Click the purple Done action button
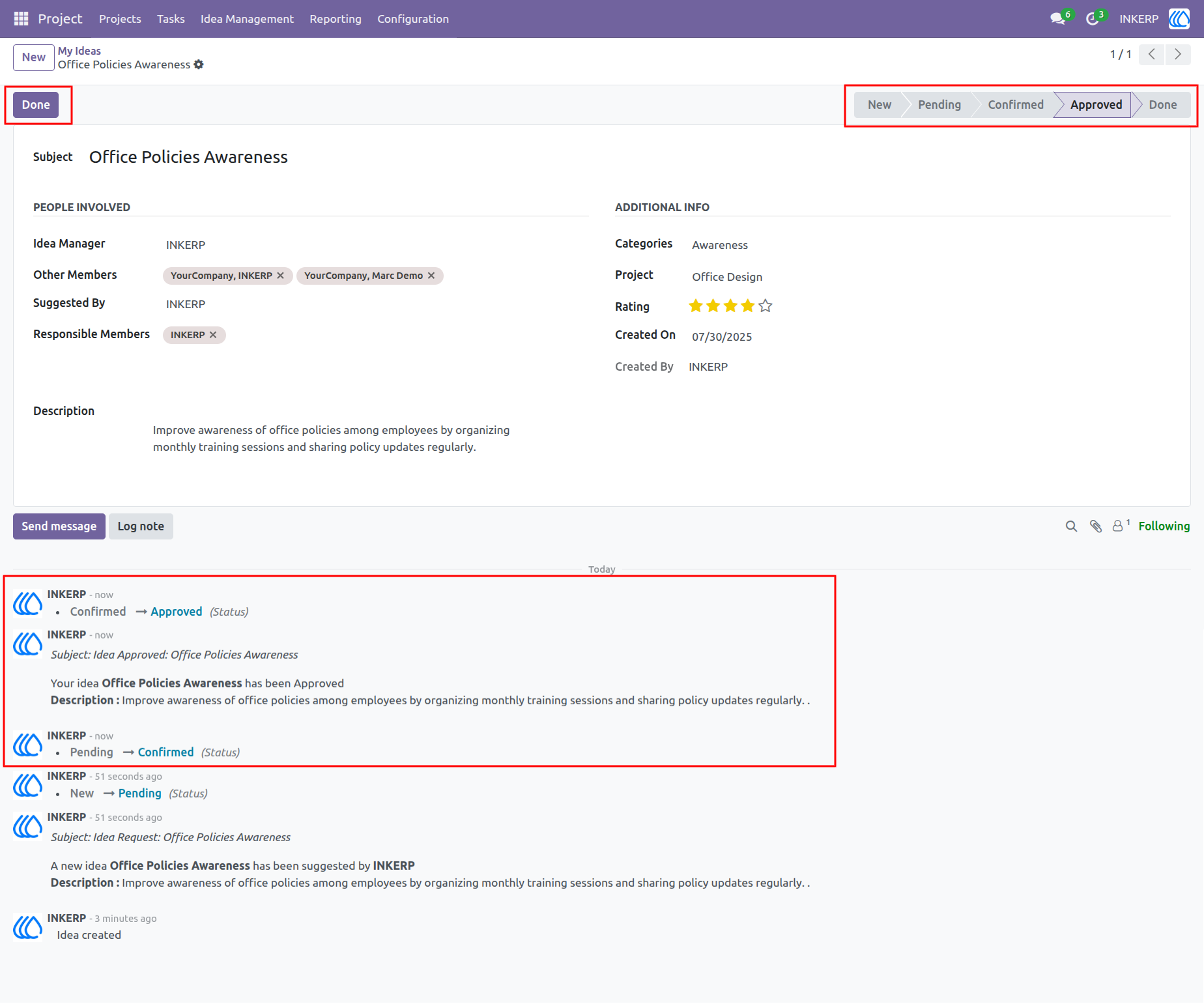Image resolution: width=1204 pixels, height=1004 pixels. click(x=36, y=105)
